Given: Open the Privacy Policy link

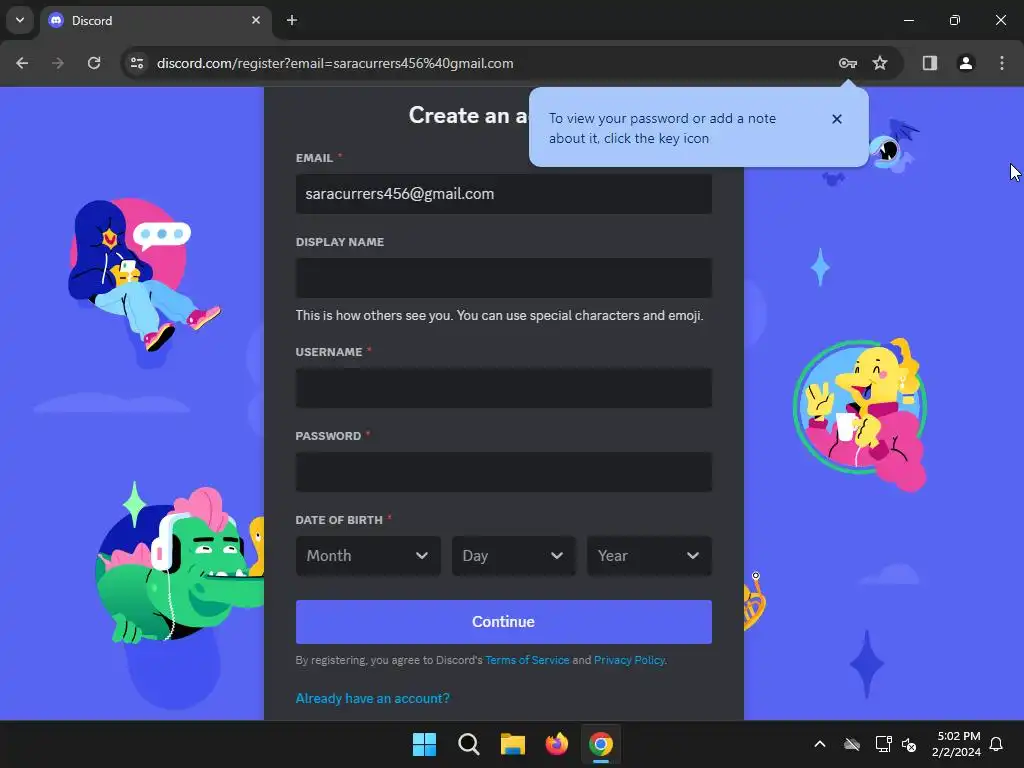Looking at the screenshot, I should (629, 660).
